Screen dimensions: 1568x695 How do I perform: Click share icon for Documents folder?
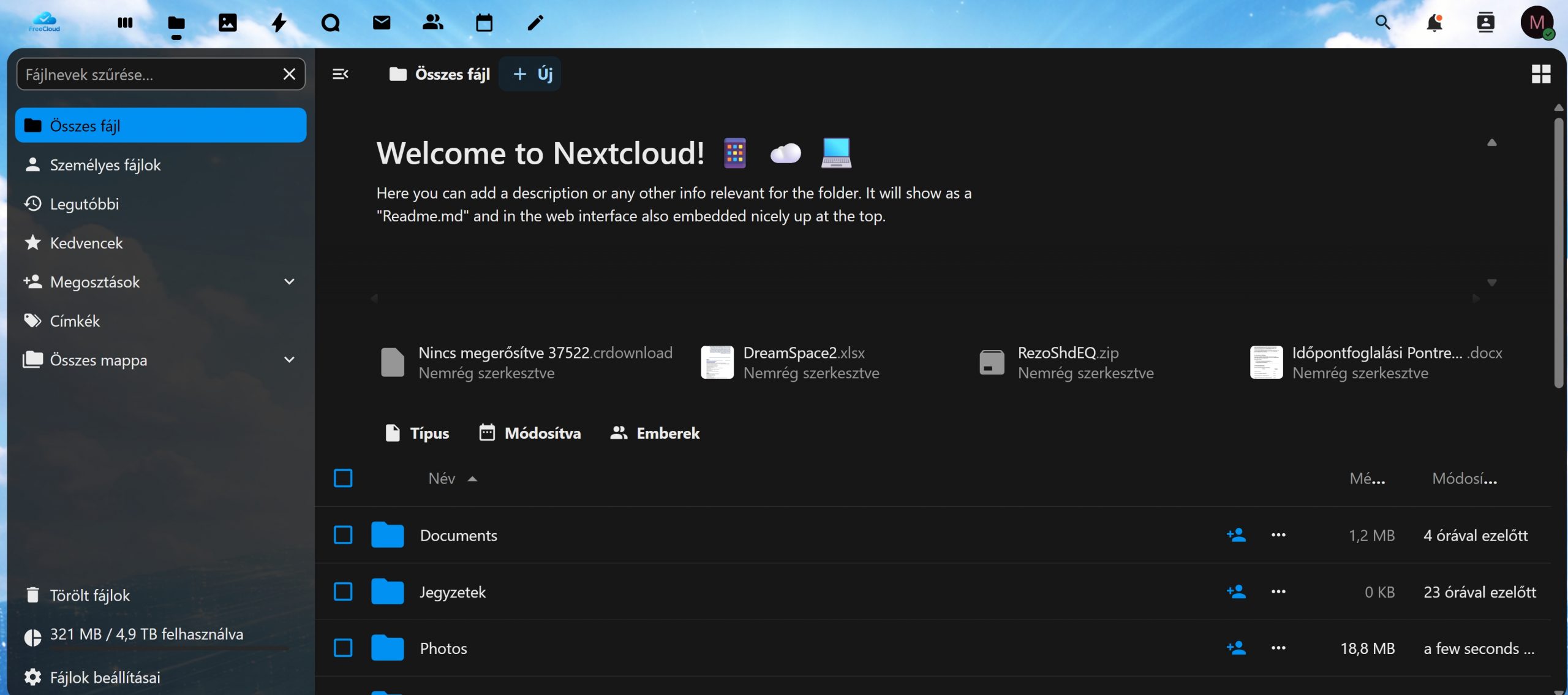[x=1236, y=535]
